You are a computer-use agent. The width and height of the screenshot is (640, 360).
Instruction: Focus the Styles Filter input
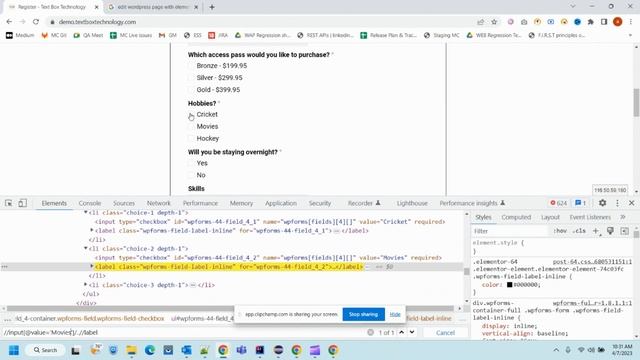tap(510, 231)
